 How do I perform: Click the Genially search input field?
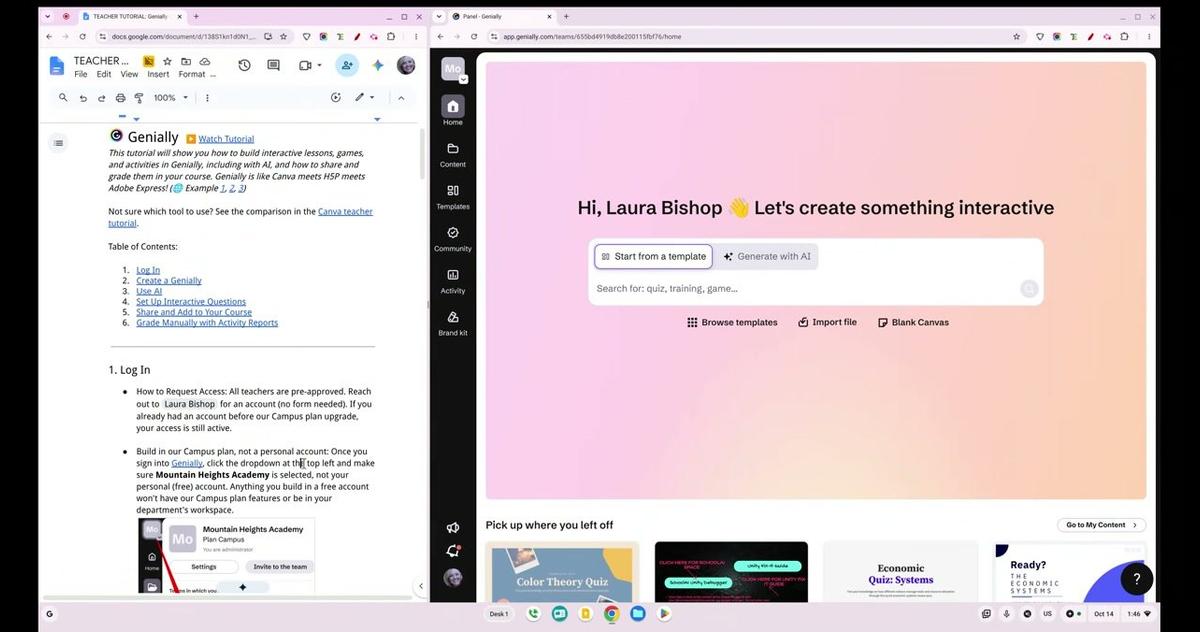coord(805,289)
